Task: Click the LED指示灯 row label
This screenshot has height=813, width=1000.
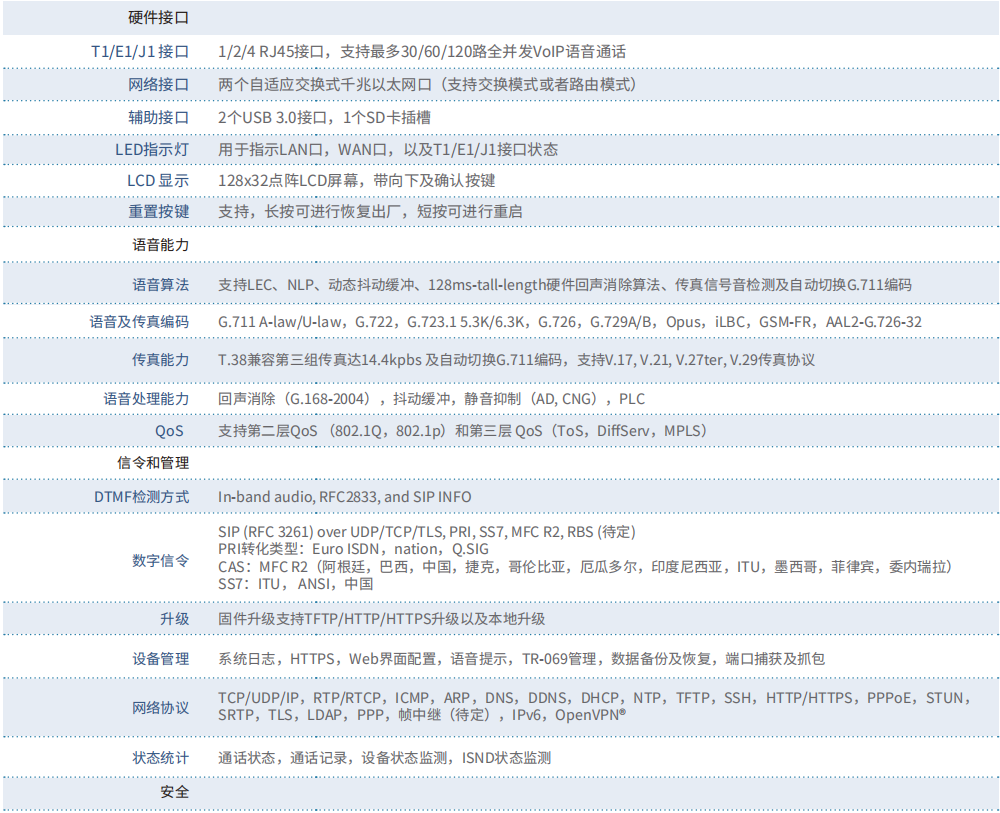Action: 152,149
